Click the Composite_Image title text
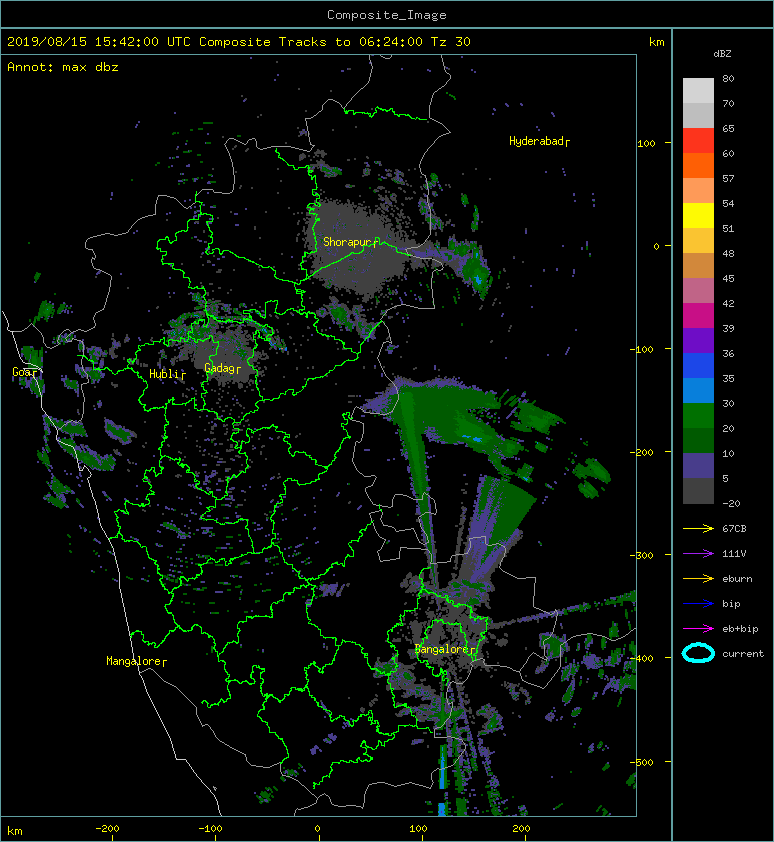This screenshot has height=842, width=774. [387, 15]
